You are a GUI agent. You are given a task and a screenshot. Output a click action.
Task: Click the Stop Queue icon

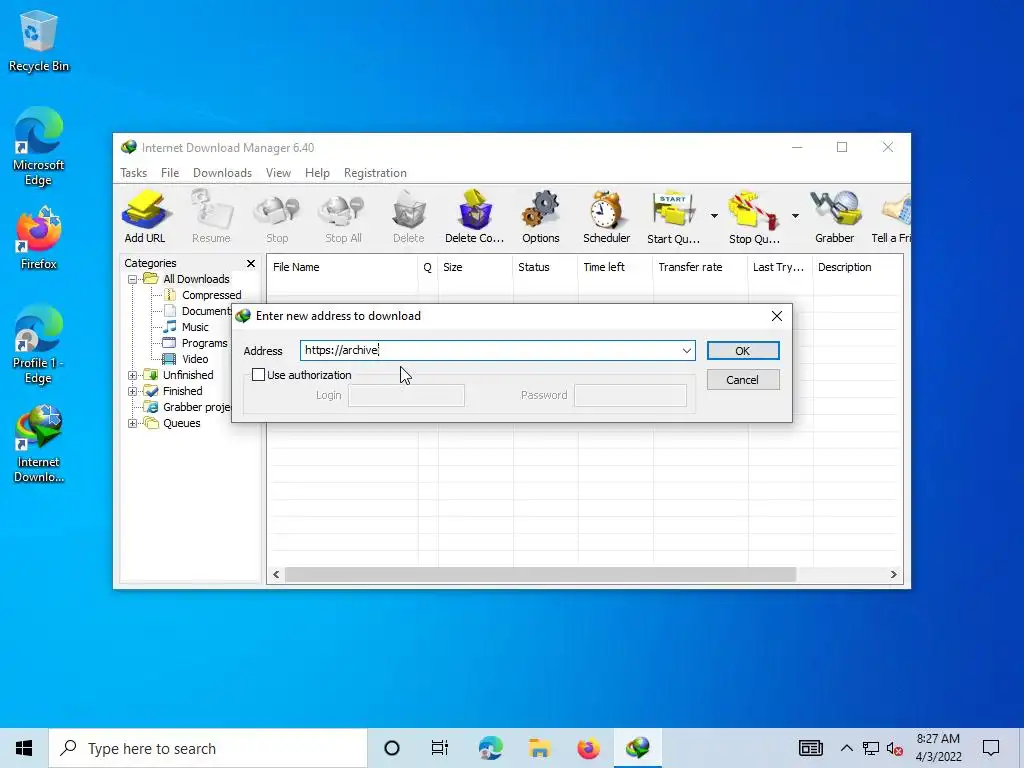click(x=754, y=217)
